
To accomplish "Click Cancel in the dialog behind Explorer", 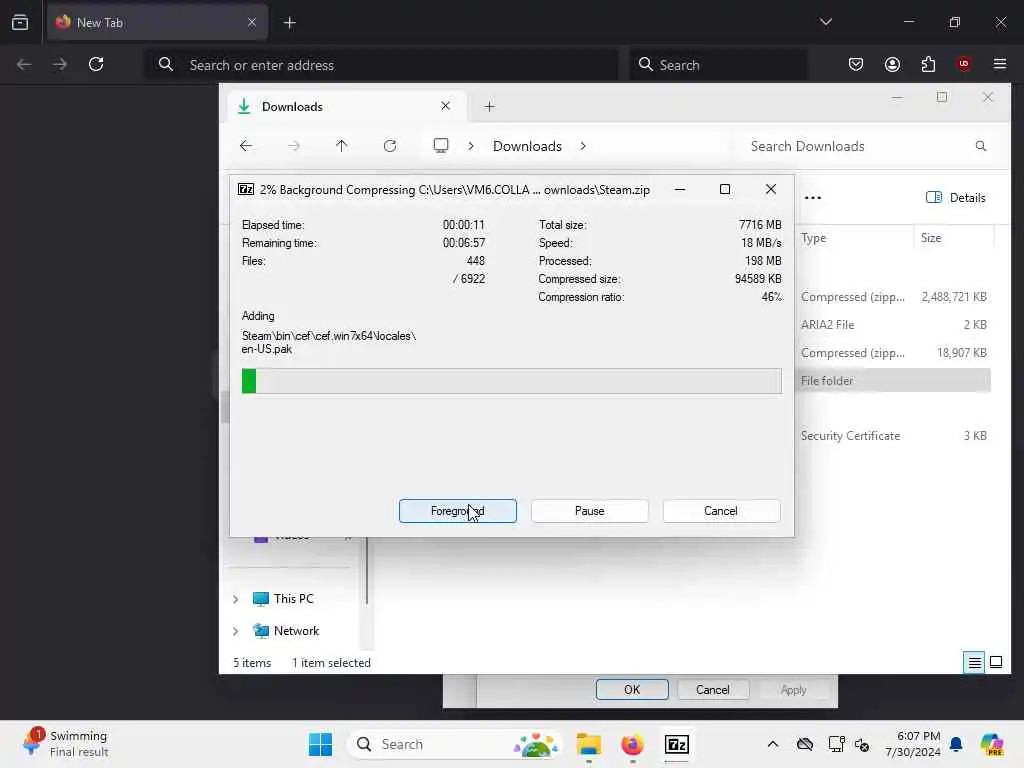I will [712, 690].
